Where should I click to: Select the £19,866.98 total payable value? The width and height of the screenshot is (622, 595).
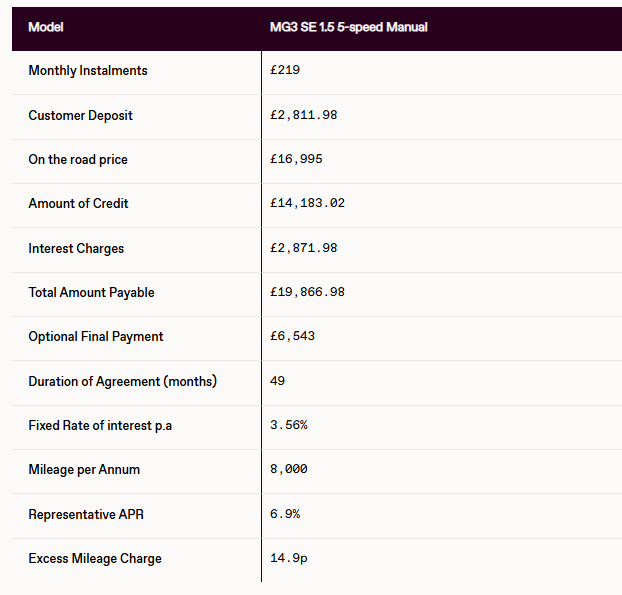click(307, 292)
